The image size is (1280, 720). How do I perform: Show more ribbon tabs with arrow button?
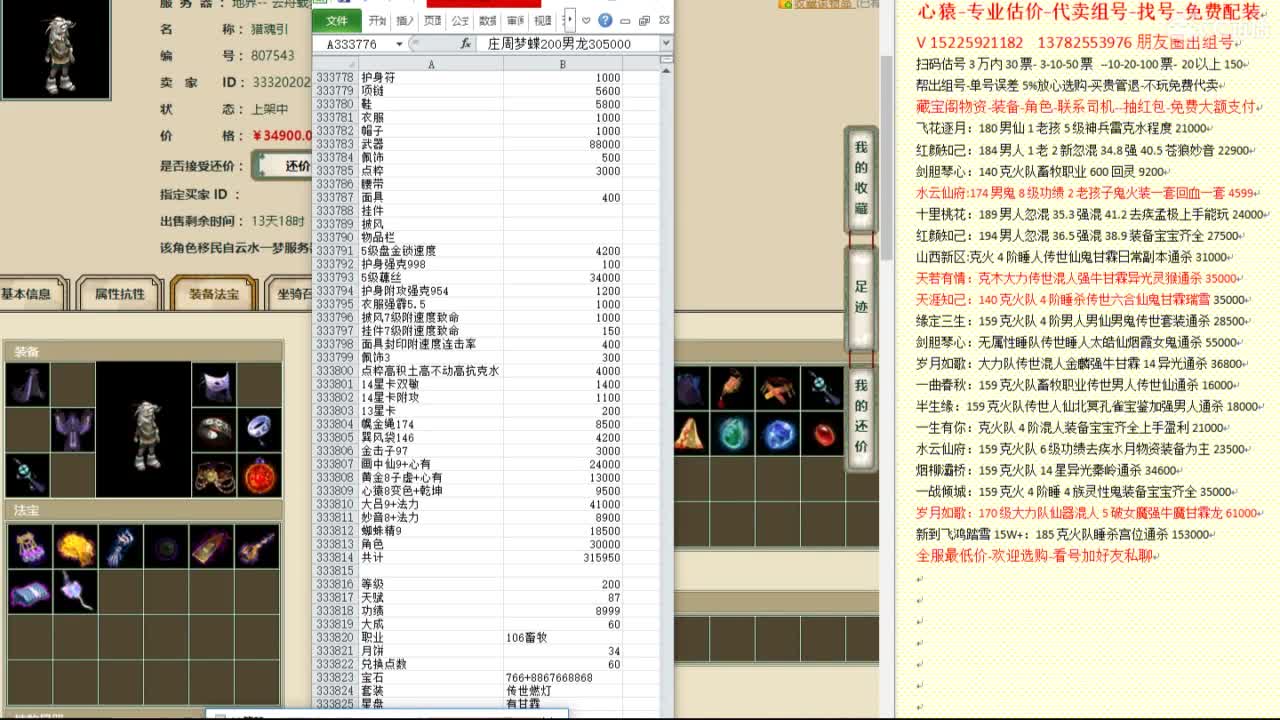pos(569,20)
